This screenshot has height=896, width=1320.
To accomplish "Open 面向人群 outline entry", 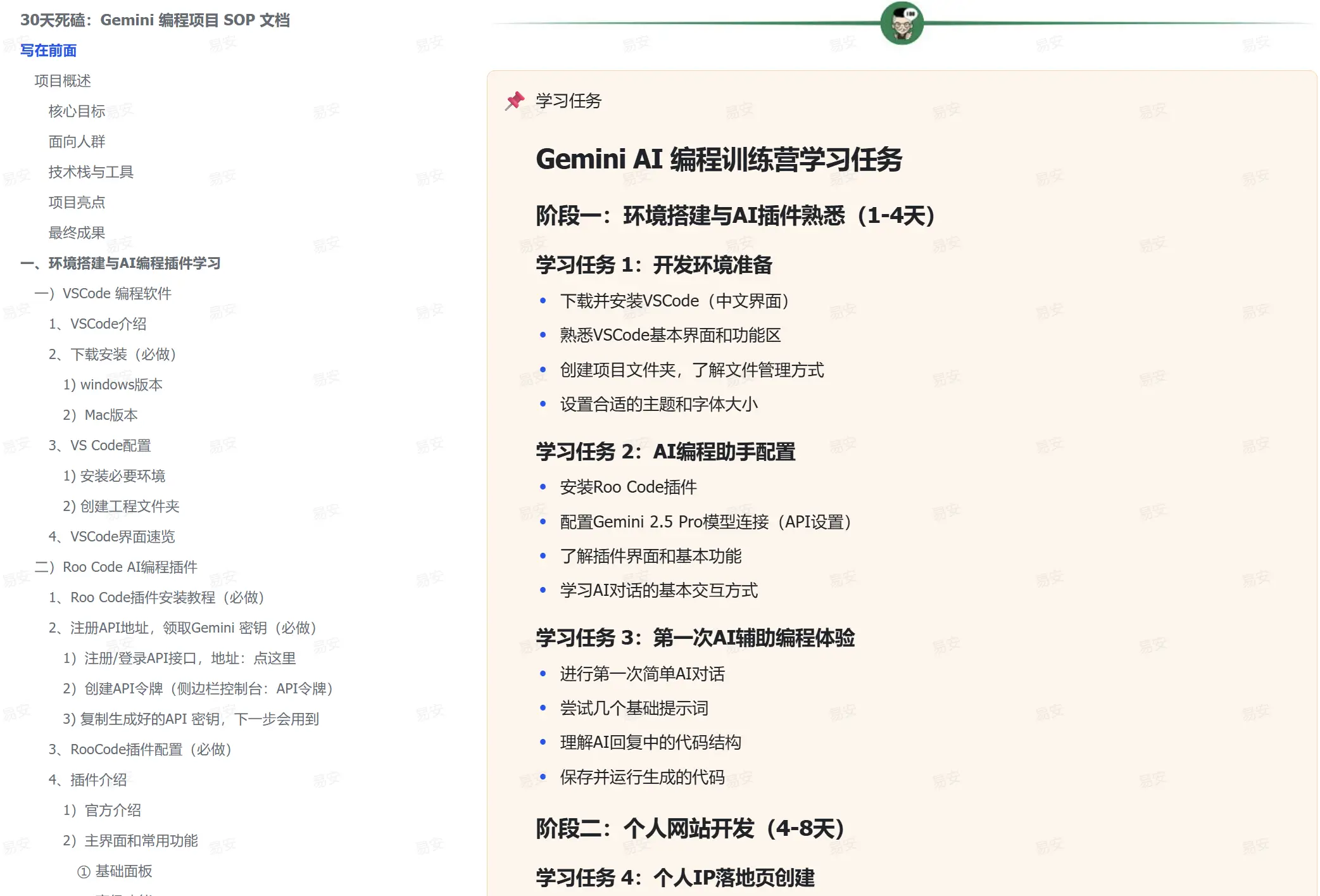I will 77,142.
